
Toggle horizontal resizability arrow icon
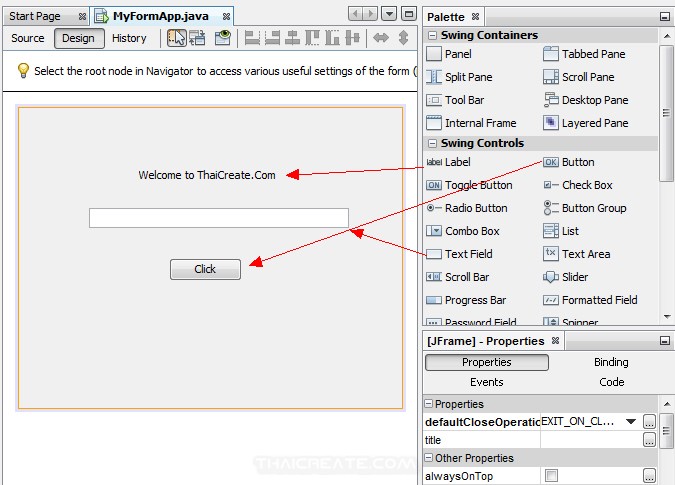(x=381, y=38)
